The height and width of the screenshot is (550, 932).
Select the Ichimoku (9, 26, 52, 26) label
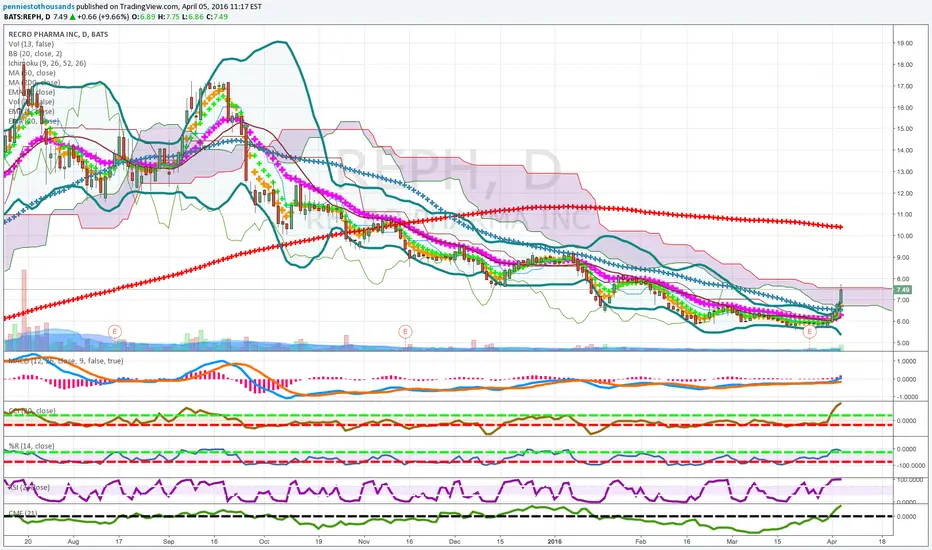tap(47, 63)
